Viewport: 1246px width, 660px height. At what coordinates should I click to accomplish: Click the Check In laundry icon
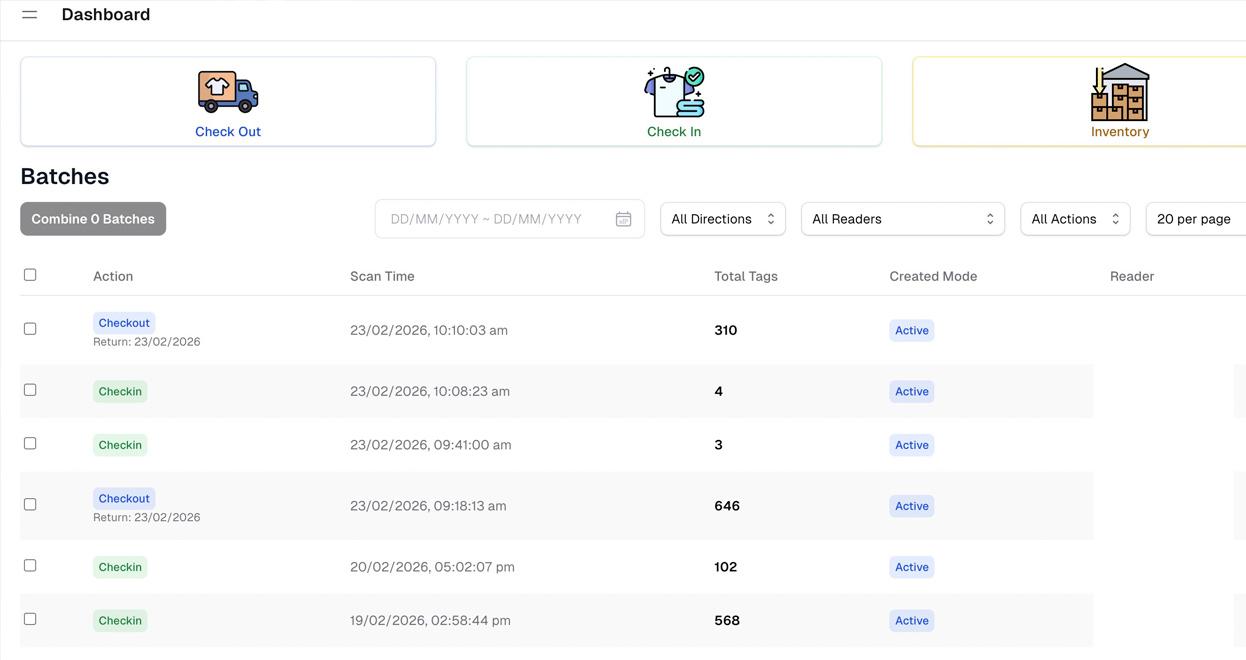tap(674, 91)
